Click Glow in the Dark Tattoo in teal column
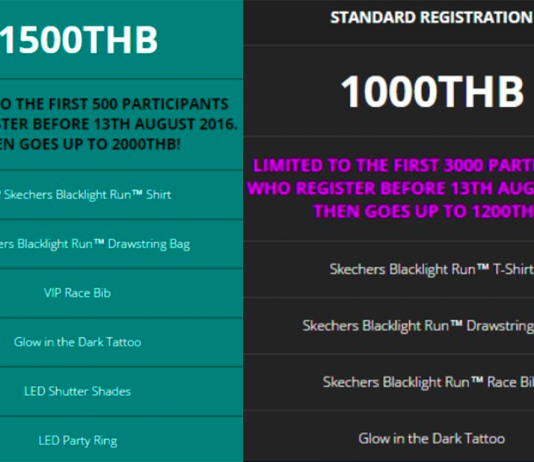The width and height of the screenshot is (534, 462). tap(77, 342)
